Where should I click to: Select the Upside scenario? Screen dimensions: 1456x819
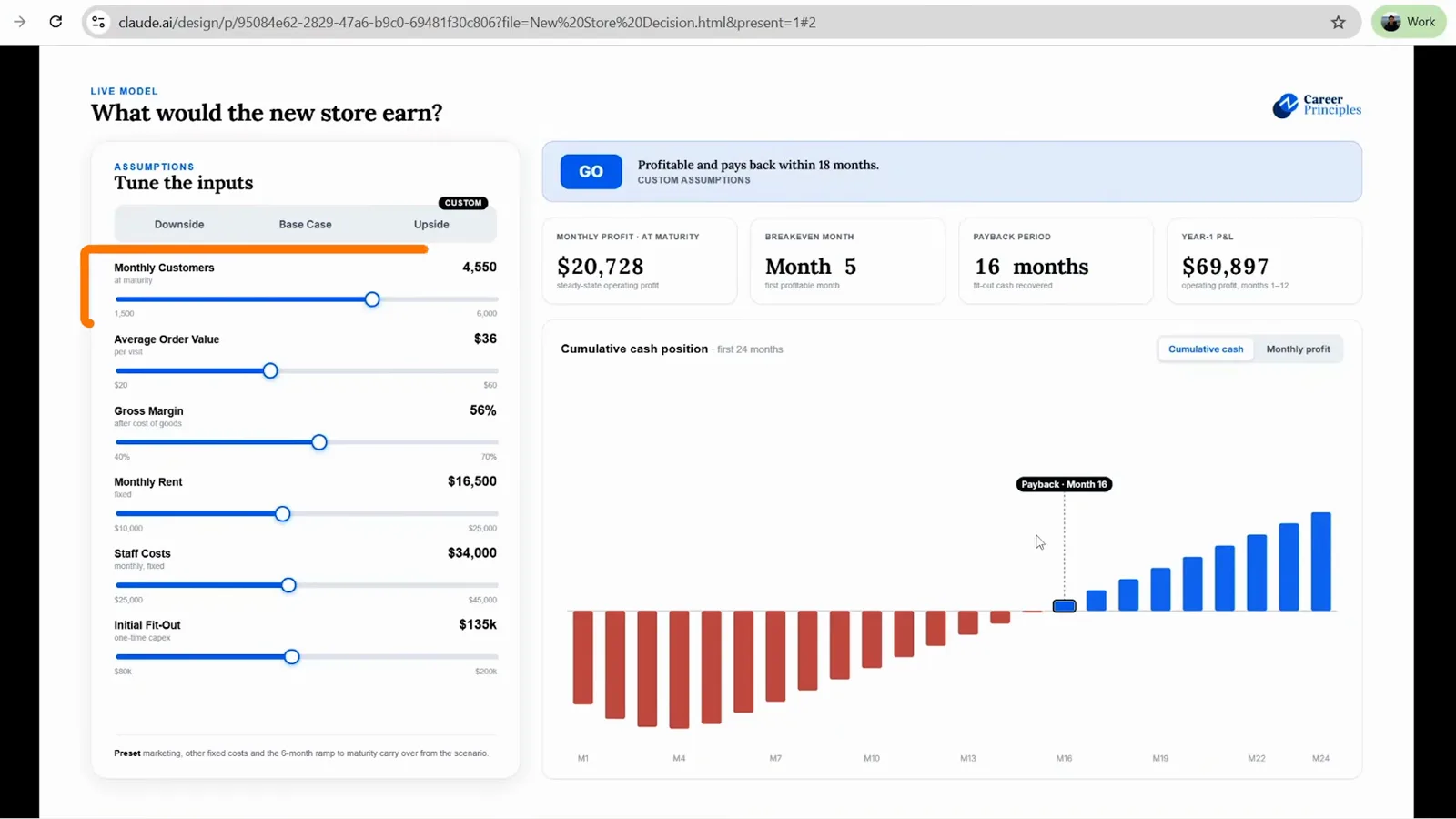431,224
